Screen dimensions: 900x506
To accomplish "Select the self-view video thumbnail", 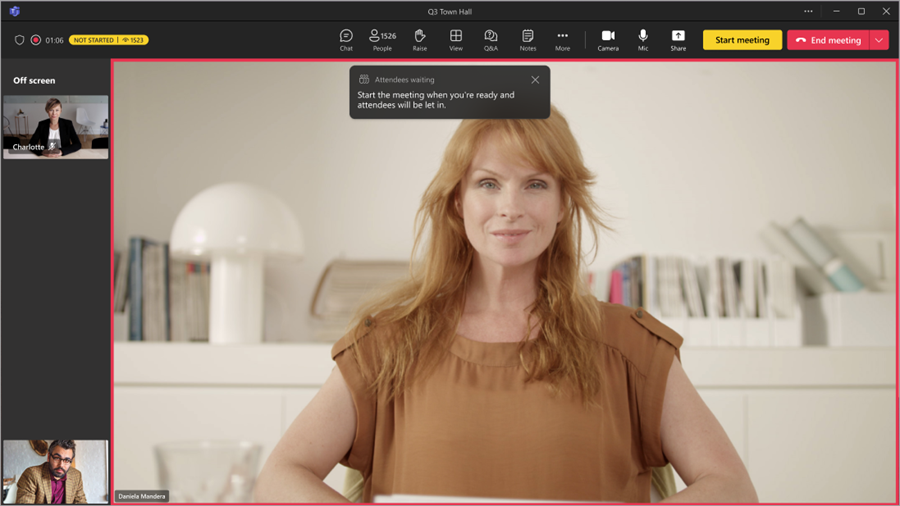I will tap(56, 471).
